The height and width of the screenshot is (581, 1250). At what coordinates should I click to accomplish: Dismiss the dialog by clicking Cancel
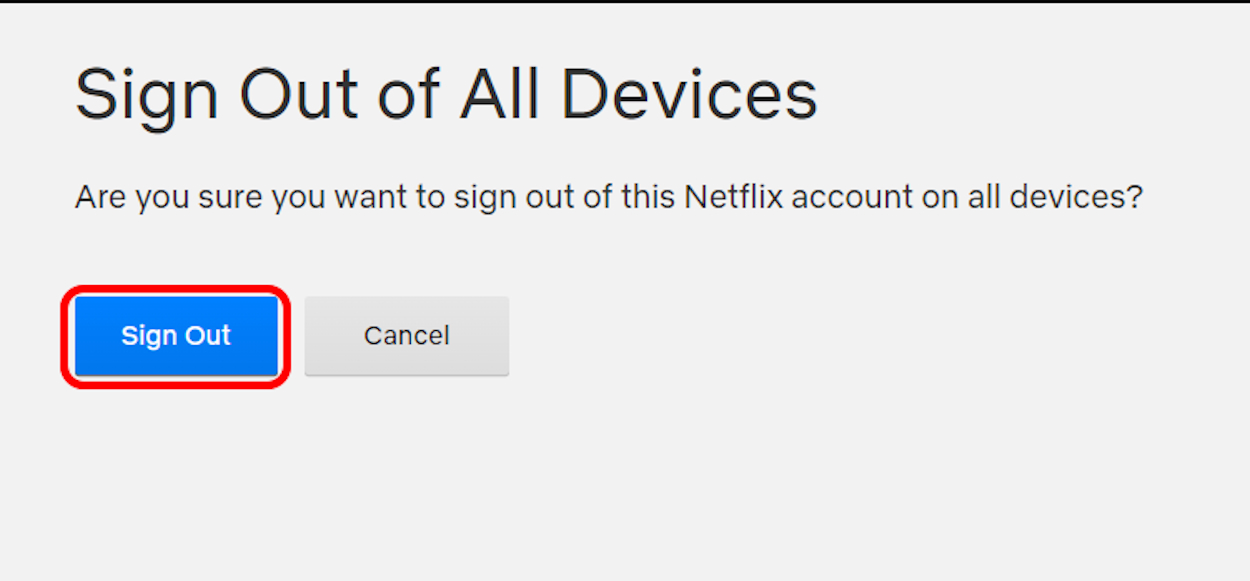coord(406,336)
